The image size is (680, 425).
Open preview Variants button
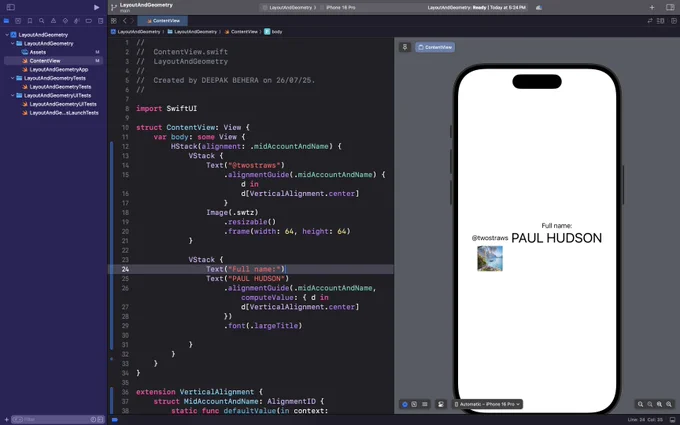click(425, 404)
